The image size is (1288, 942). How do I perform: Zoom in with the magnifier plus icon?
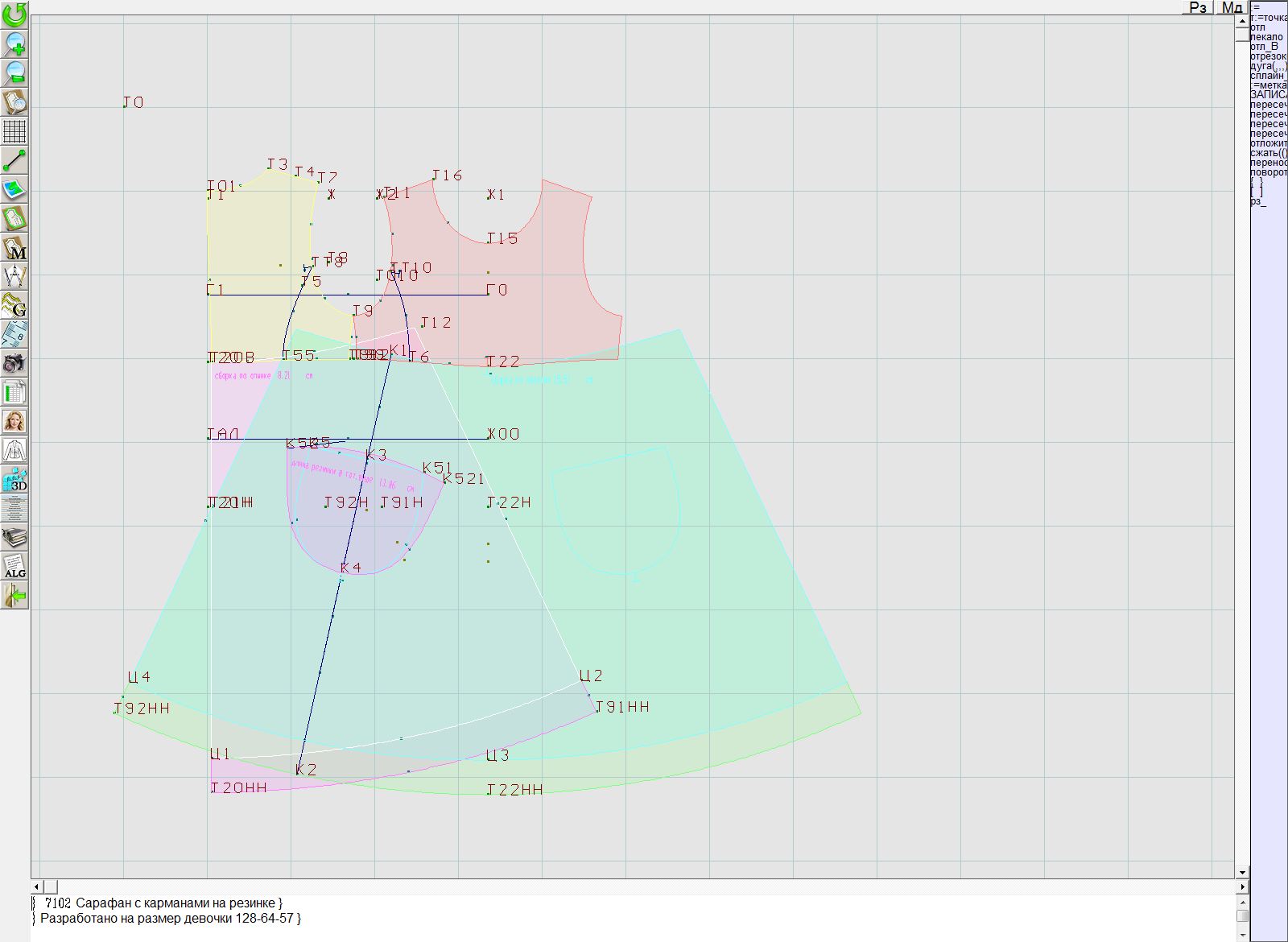[14, 43]
